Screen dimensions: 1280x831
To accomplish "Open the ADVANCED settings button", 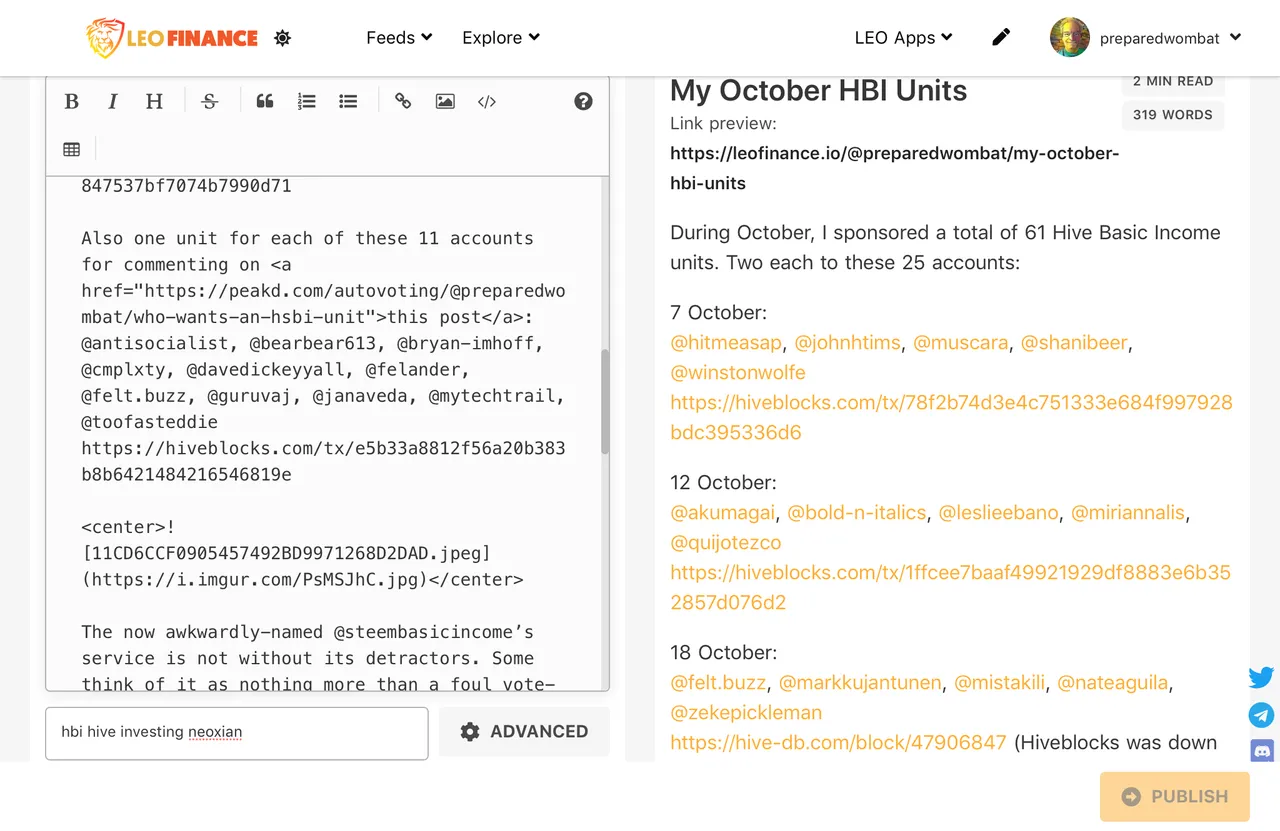I will [x=524, y=732].
